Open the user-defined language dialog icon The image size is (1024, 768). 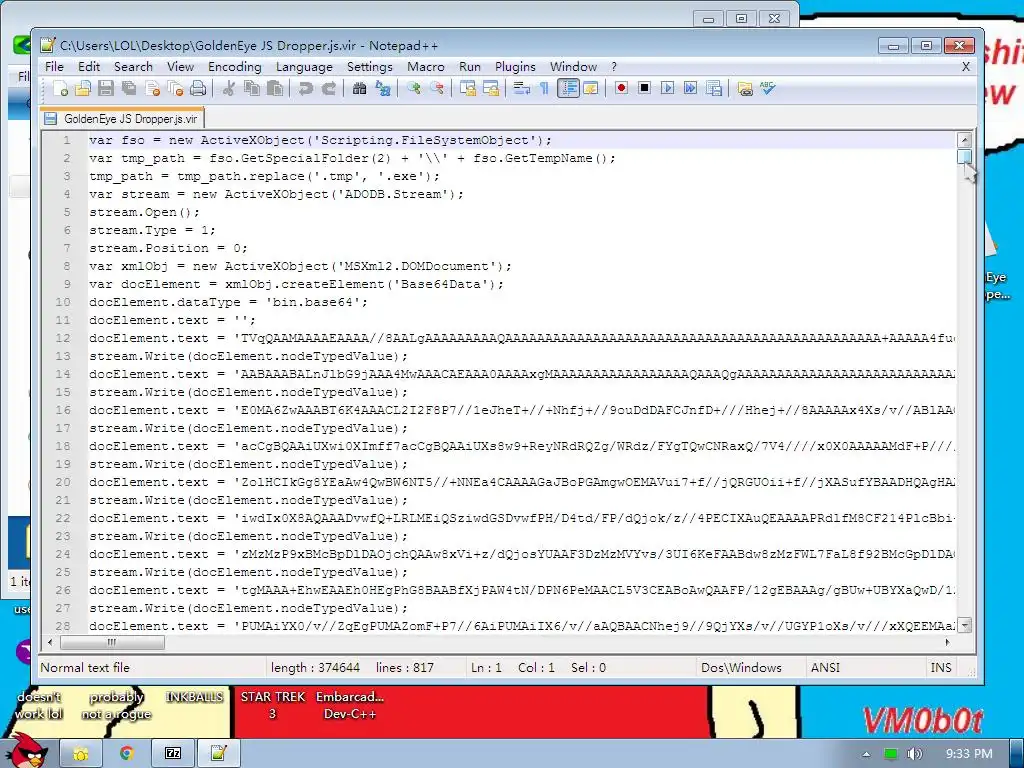(590, 88)
